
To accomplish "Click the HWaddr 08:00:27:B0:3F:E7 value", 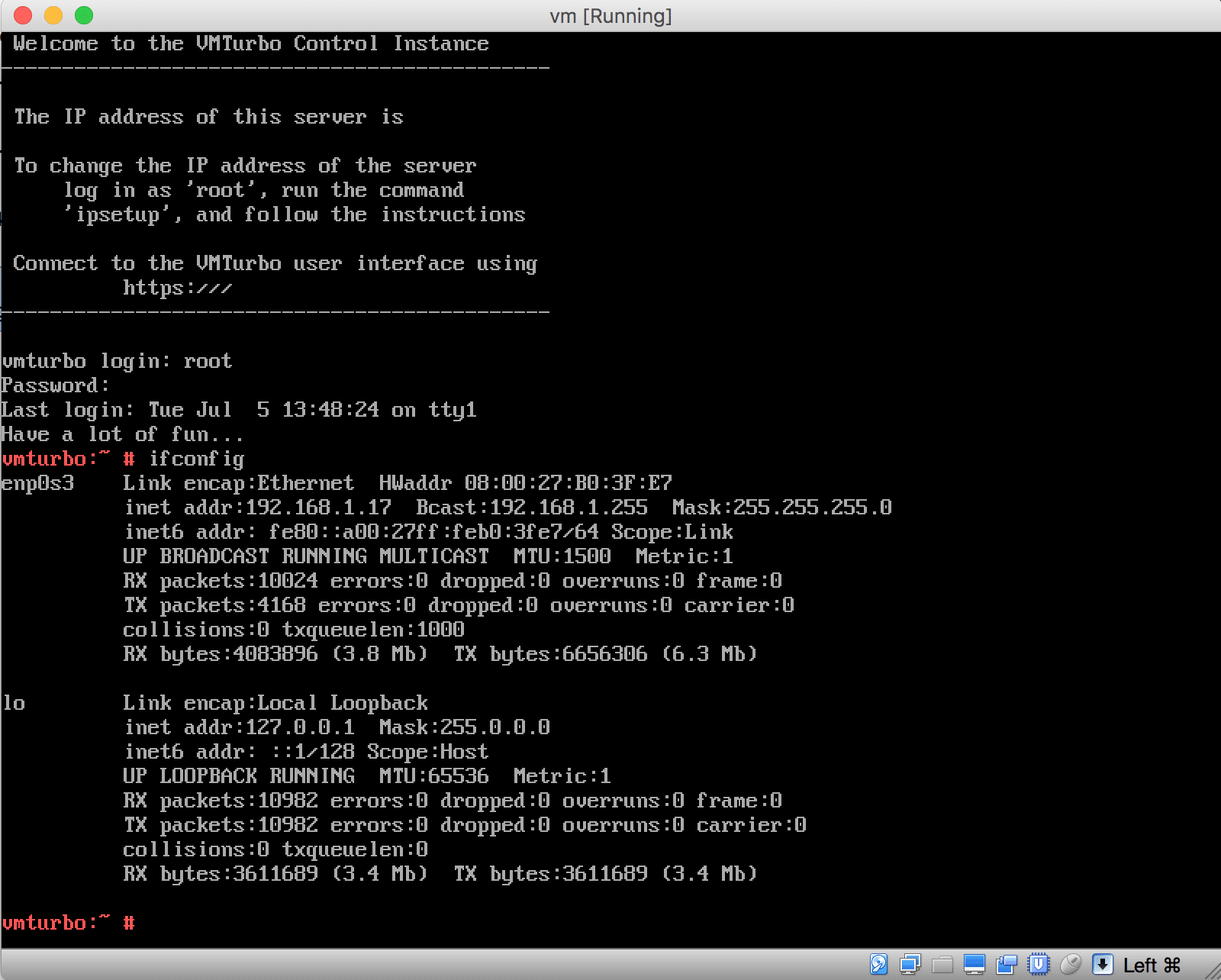I will pos(568,483).
